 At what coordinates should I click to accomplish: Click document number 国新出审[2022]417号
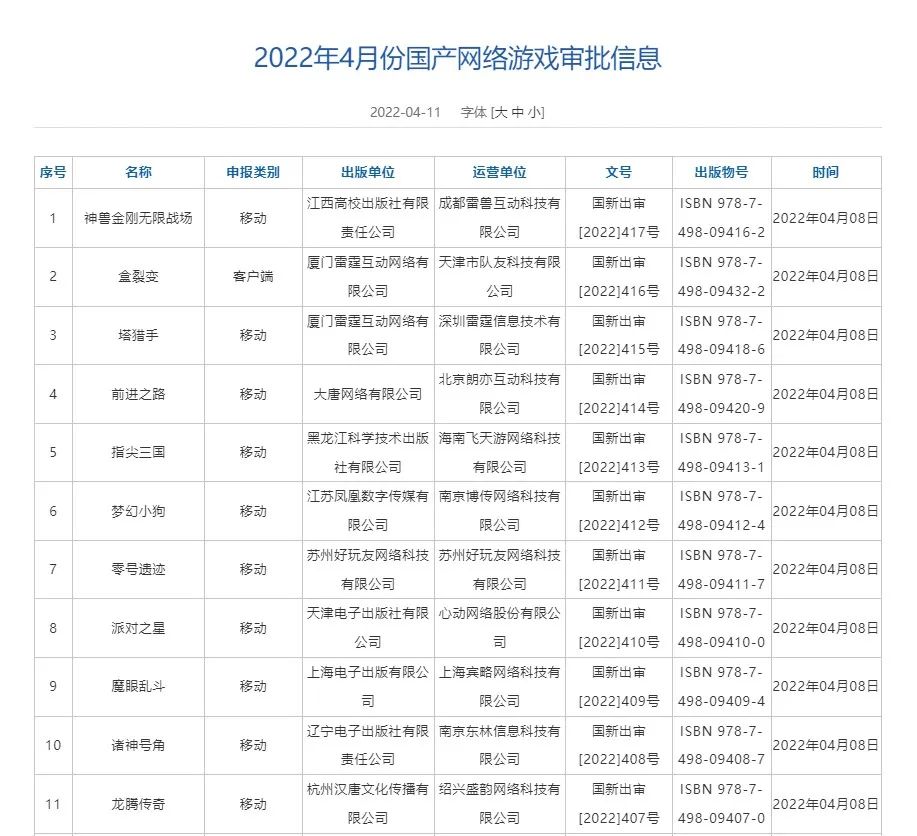click(x=619, y=218)
